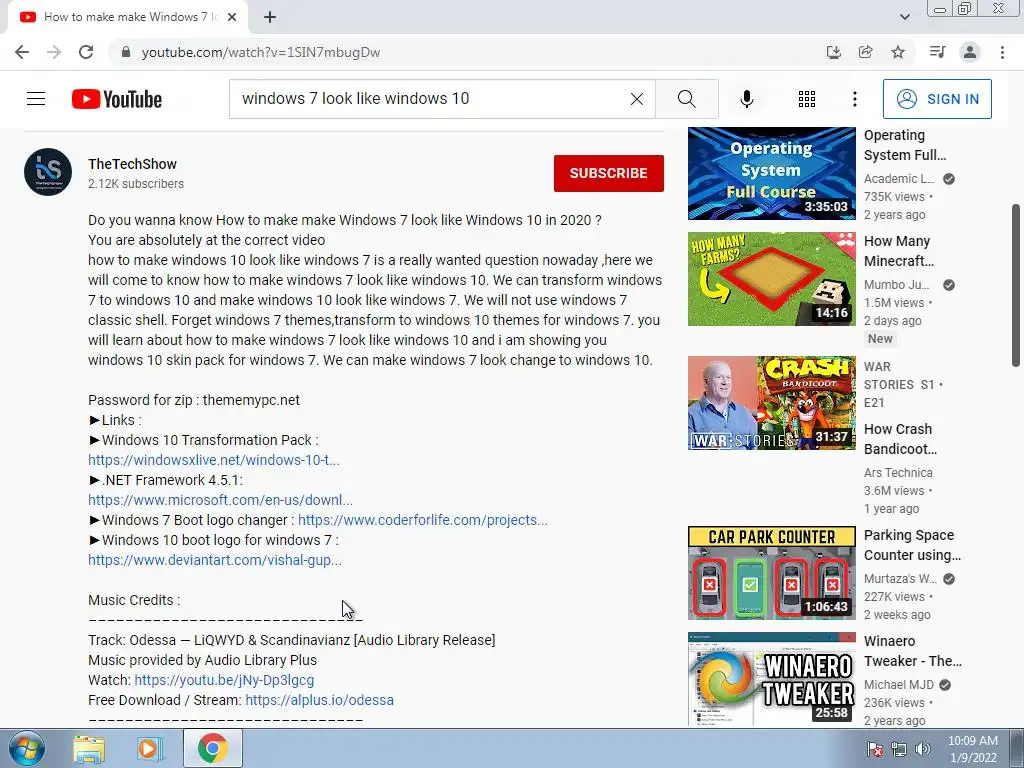Open Windows Explorer from the taskbar
The image size is (1024, 768).
(x=89, y=748)
